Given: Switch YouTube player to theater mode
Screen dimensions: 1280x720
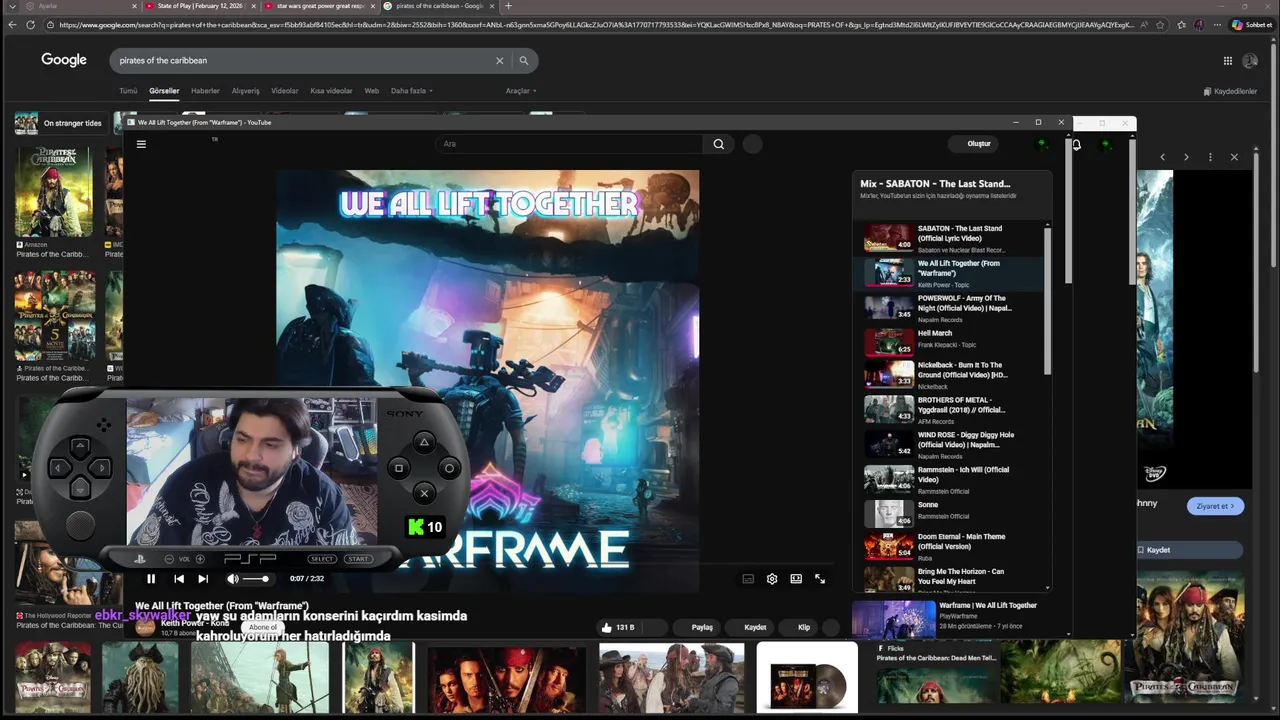Looking at the screenshot, I should [x=796, y=578].
